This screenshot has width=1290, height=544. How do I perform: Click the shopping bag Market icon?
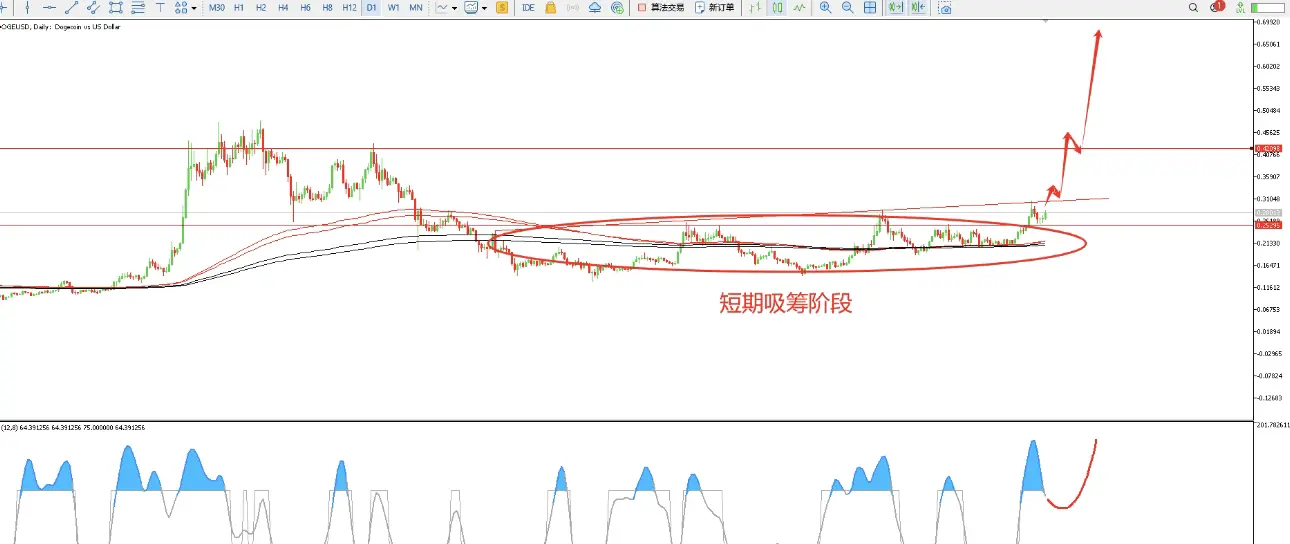point(550,8)
